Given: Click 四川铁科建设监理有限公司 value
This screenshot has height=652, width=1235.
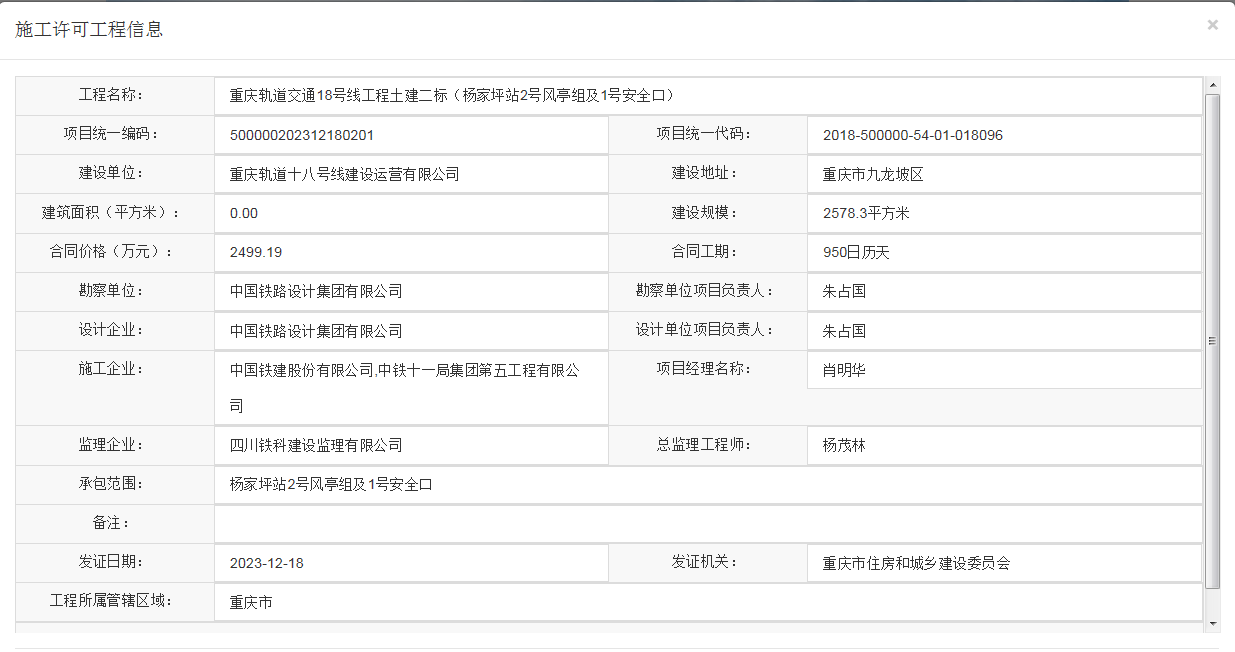Looking at the screenshot, I should (316, 445).
